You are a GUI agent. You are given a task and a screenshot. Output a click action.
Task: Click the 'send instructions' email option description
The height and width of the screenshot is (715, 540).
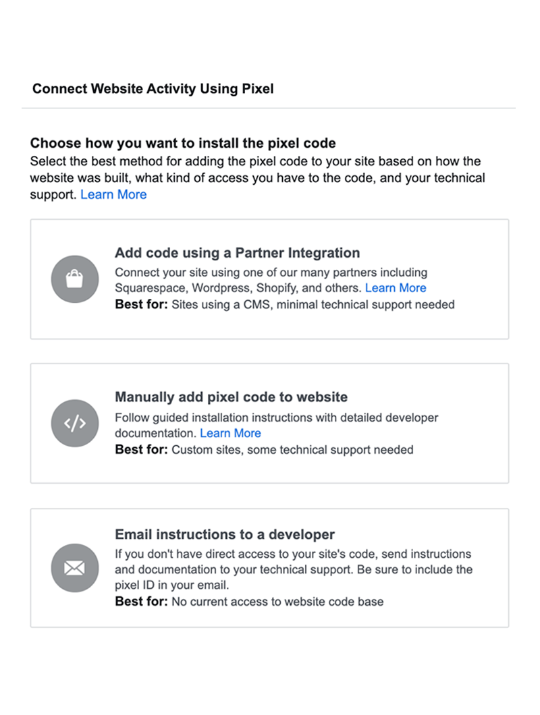click(x=293, y=569)
